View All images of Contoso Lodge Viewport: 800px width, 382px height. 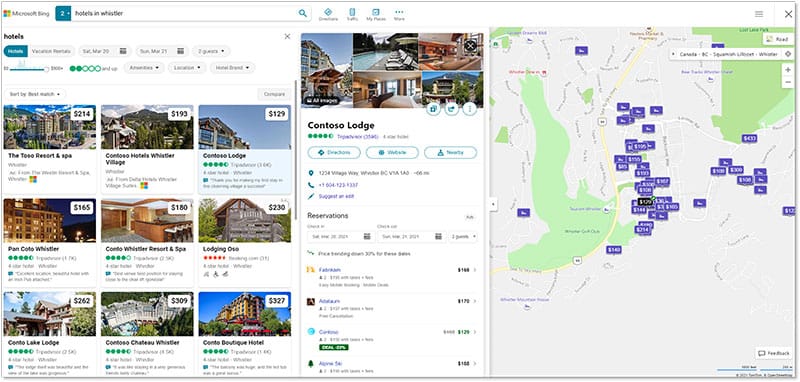pos(321,100)
